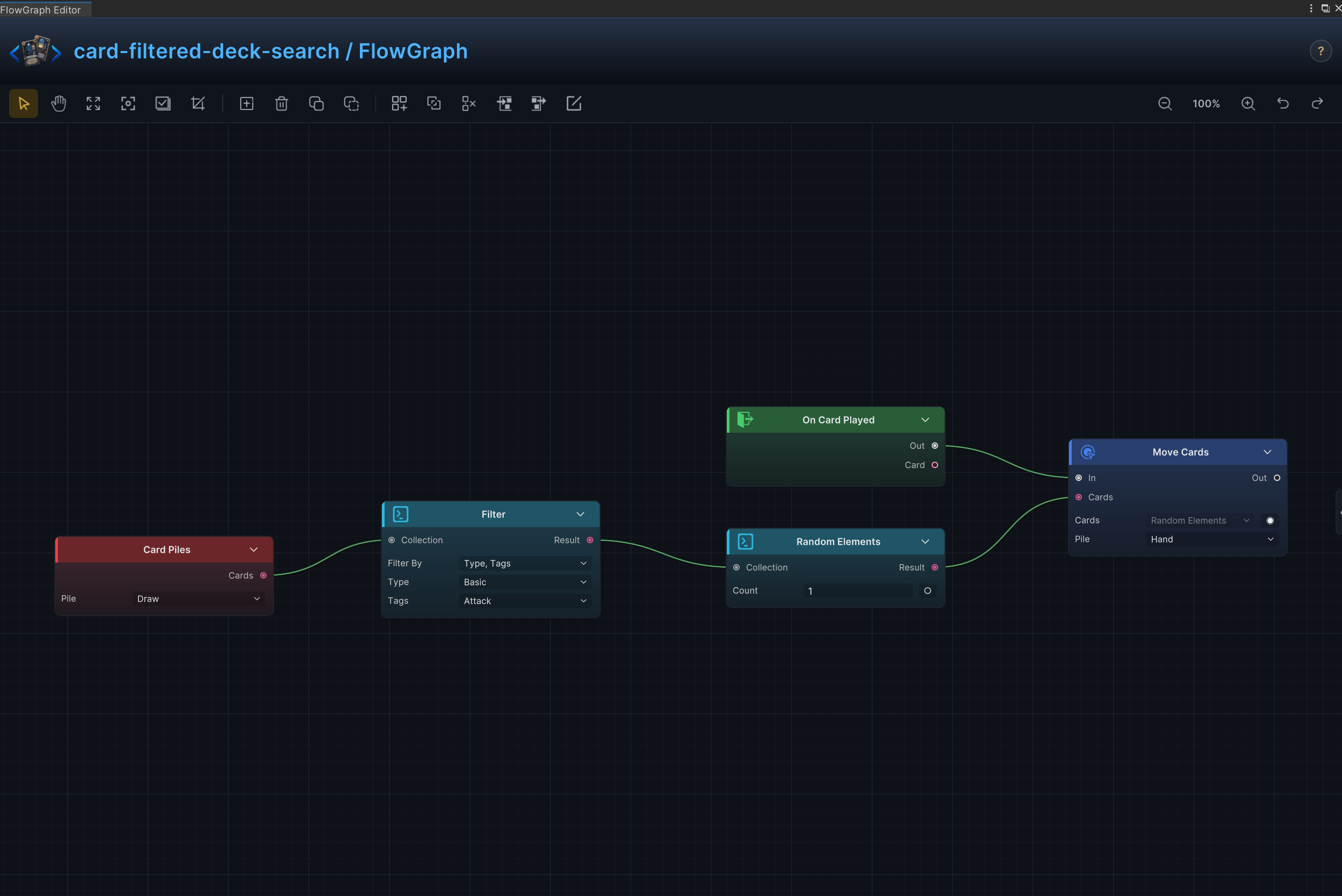Click the export nodes arrow-out icon
Image resolution: width=1342 pixels, height=896 pixels.
point(539,103)
